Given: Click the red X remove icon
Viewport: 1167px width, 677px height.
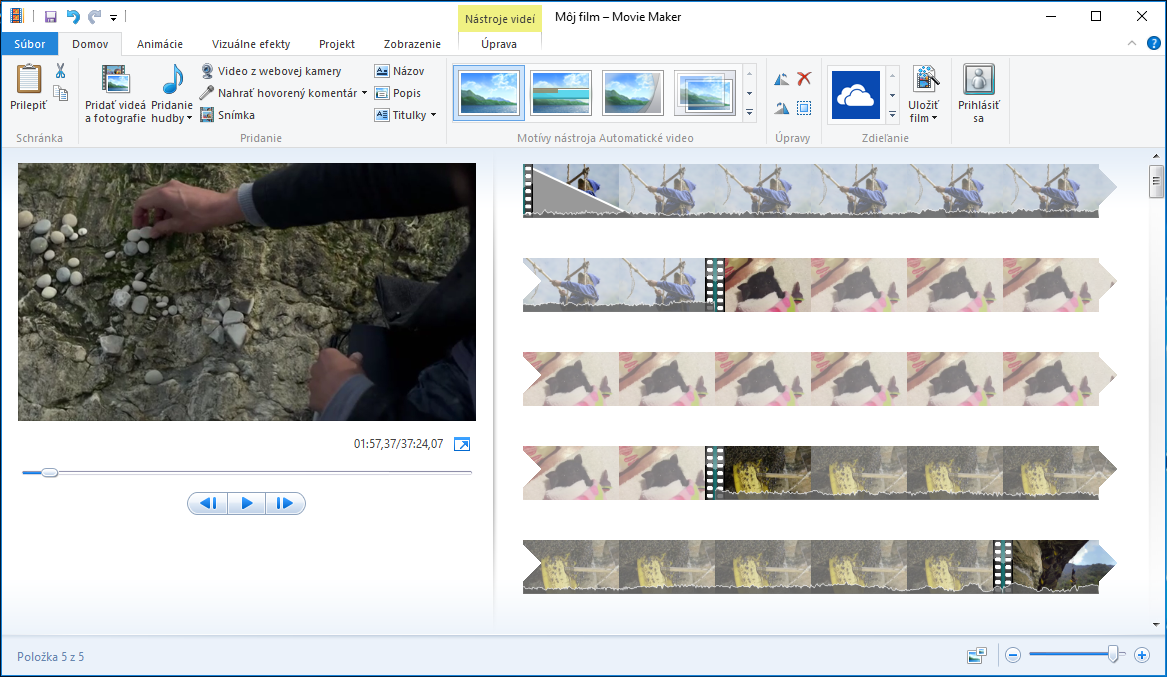Looking at the screenshot, I should coord(804,79).
